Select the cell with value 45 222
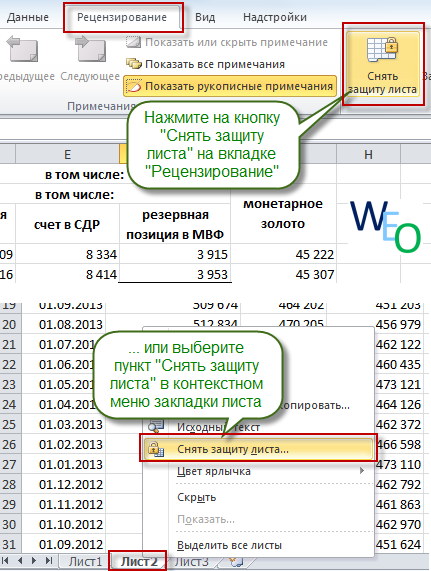Screen dimensions: 431x571 (283, 254)
